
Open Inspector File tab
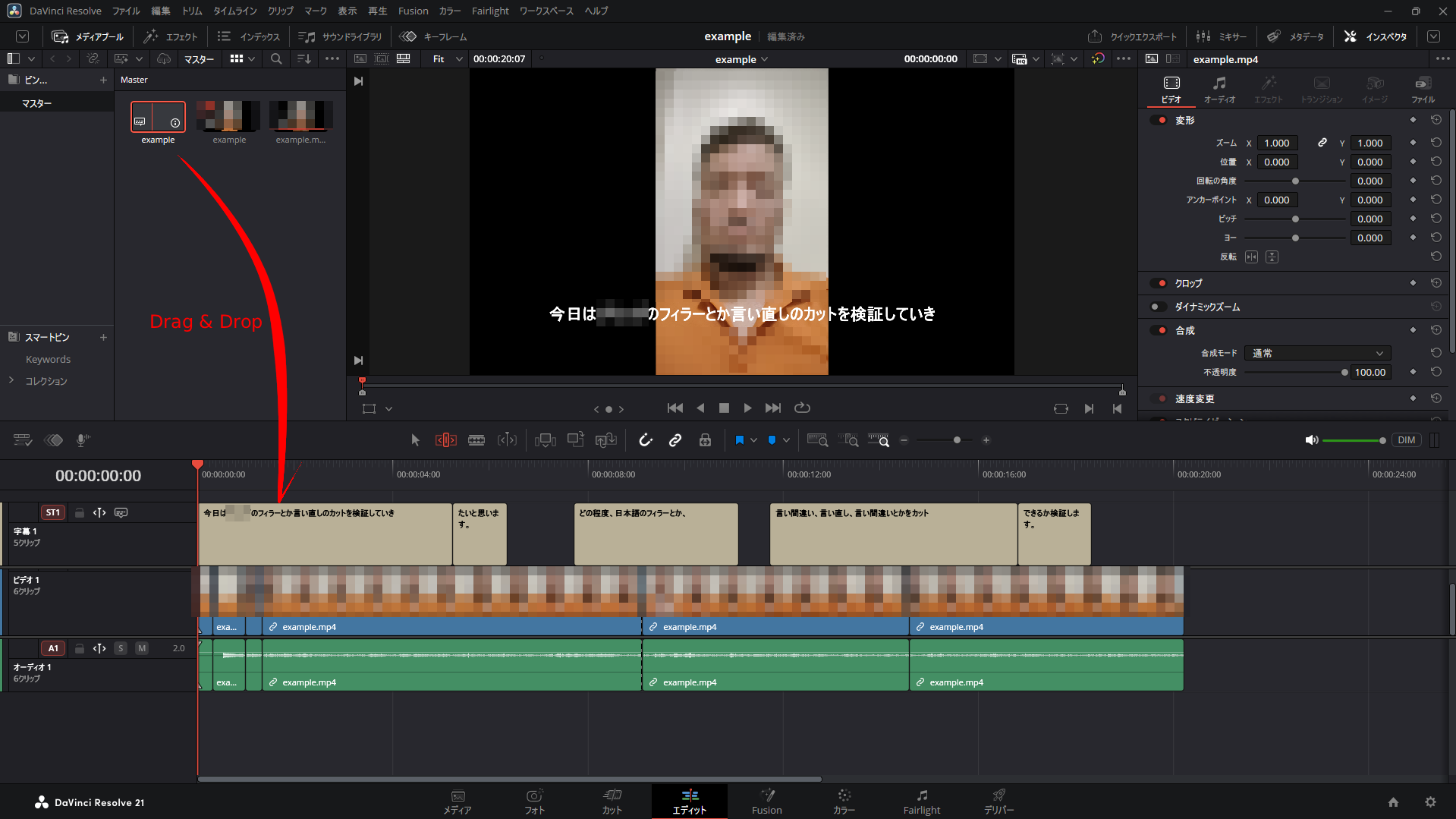pos(1423,90)
